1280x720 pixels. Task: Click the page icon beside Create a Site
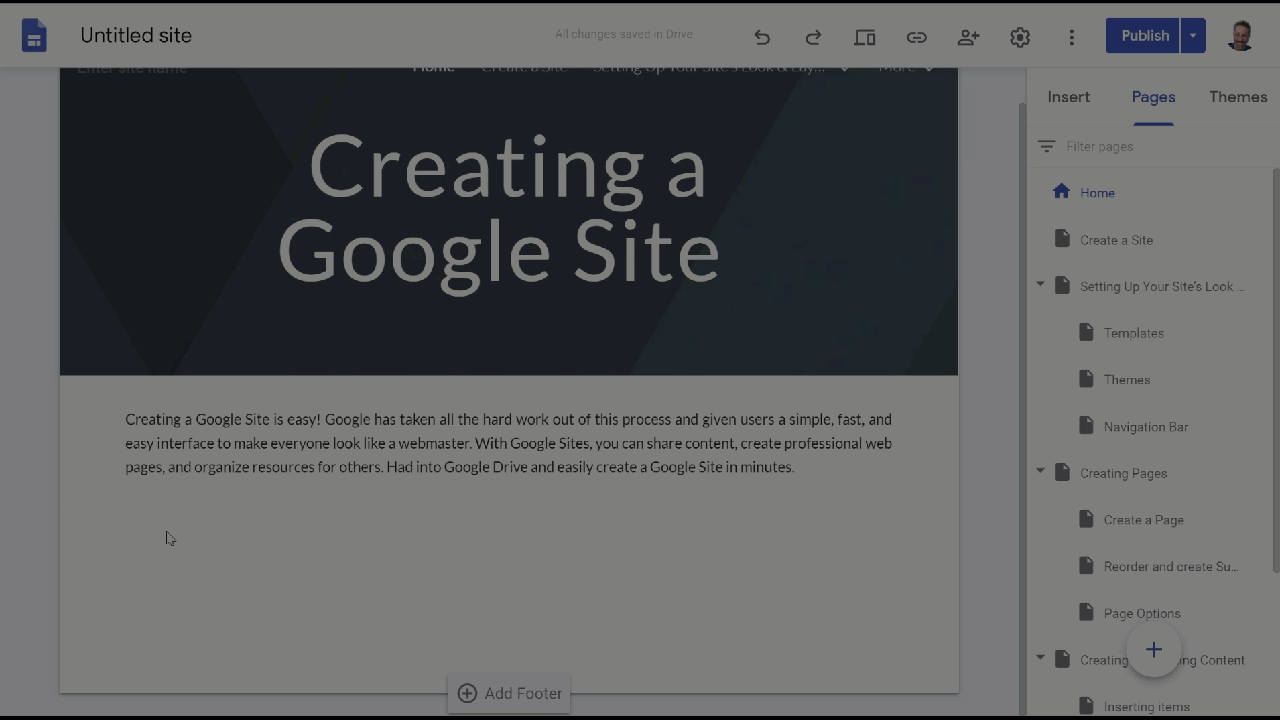(x=1062, y=239)
